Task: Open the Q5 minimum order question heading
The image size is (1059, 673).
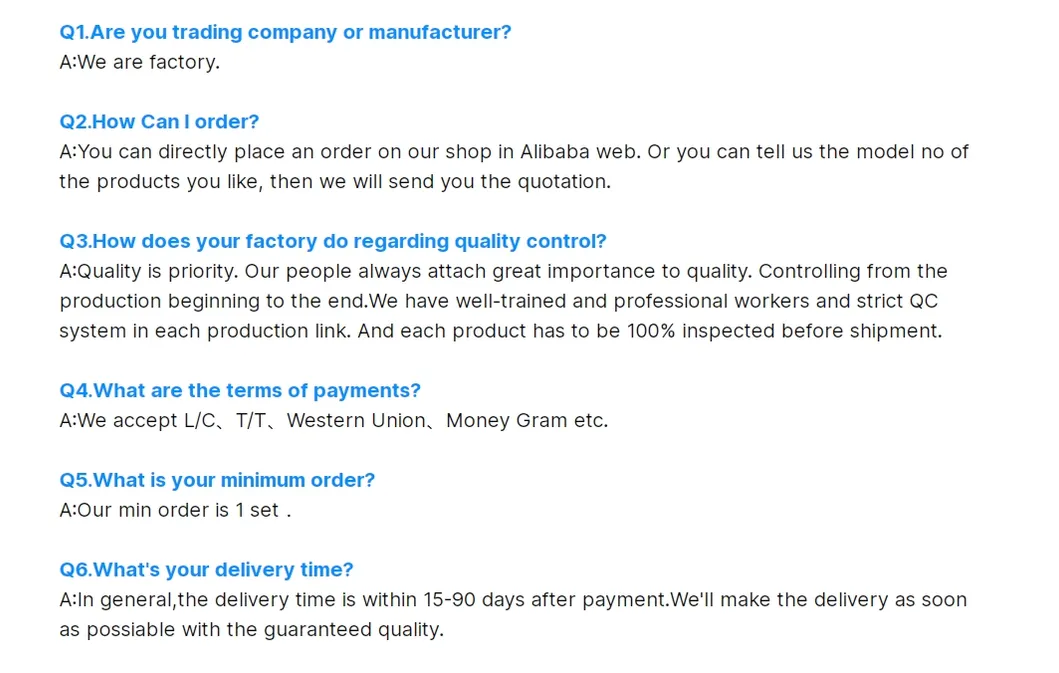Action: (217, 481)
